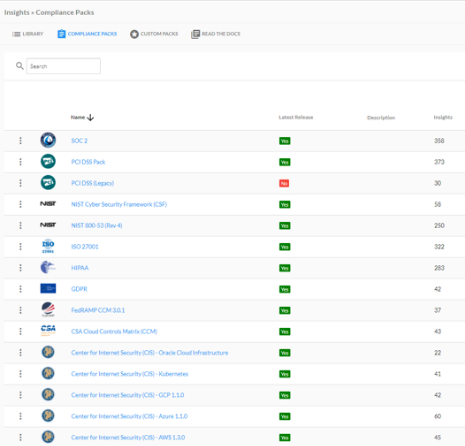Open the Custom Packs tab
The image size is (465, 446).
pos(154,34)
